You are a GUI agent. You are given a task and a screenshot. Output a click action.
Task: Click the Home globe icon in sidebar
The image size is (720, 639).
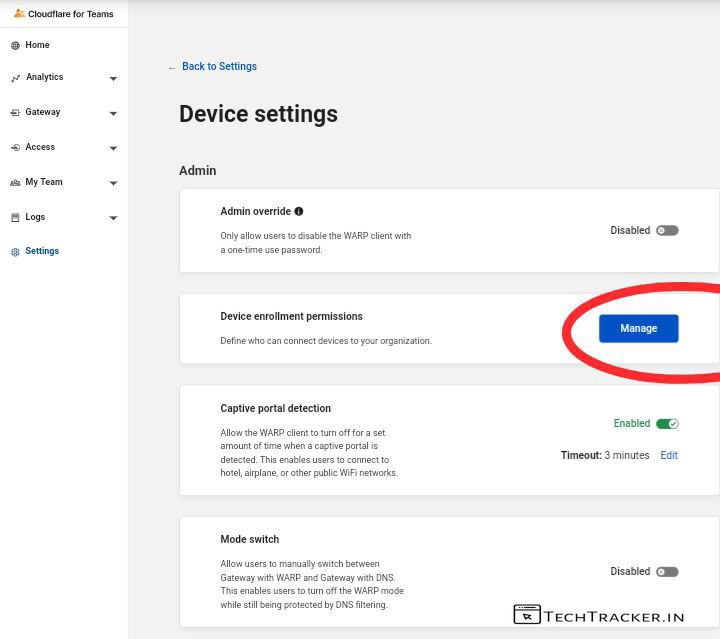click(15, 46)
